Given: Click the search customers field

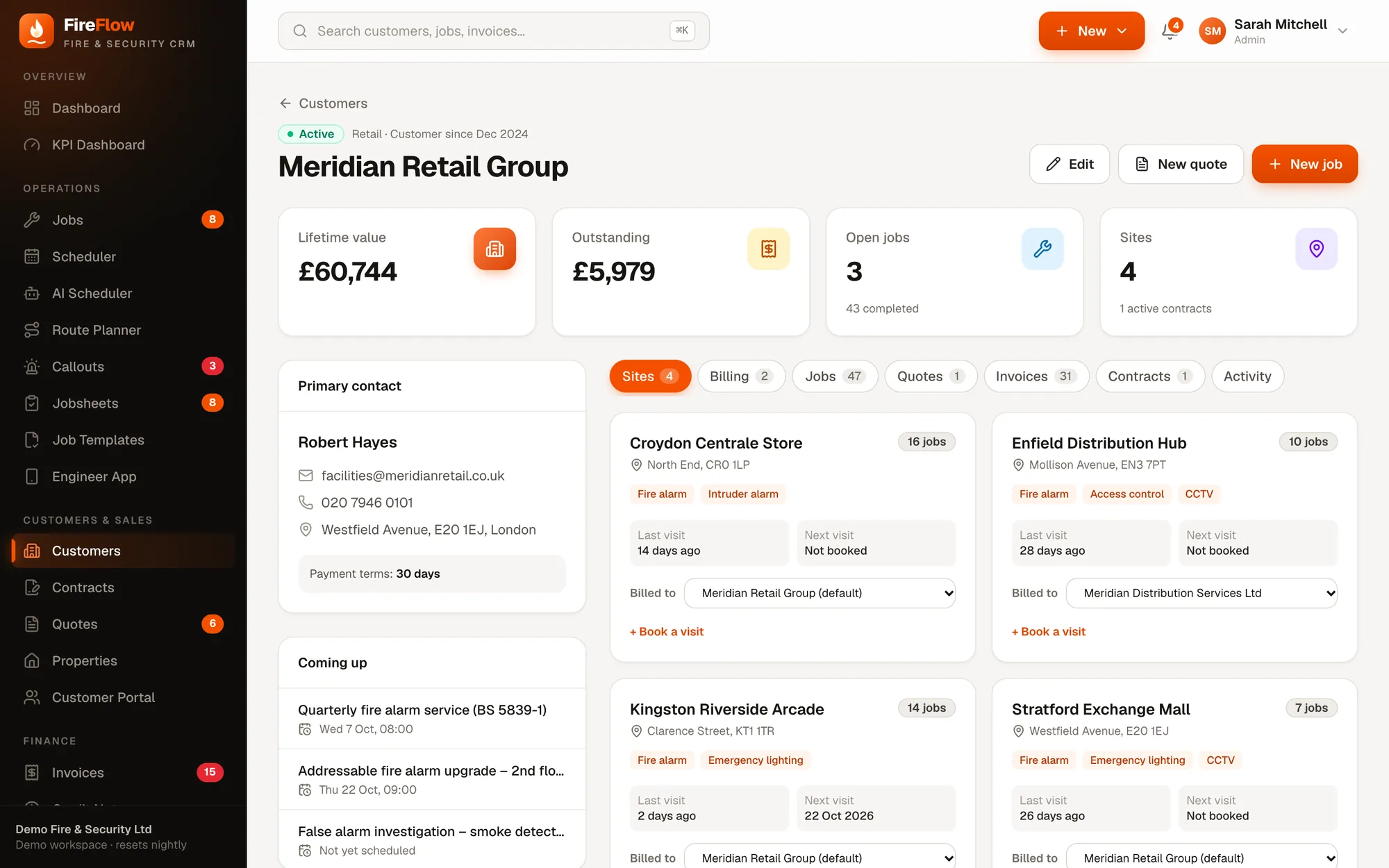Looking at the screenshot, I should coord(494,31).
